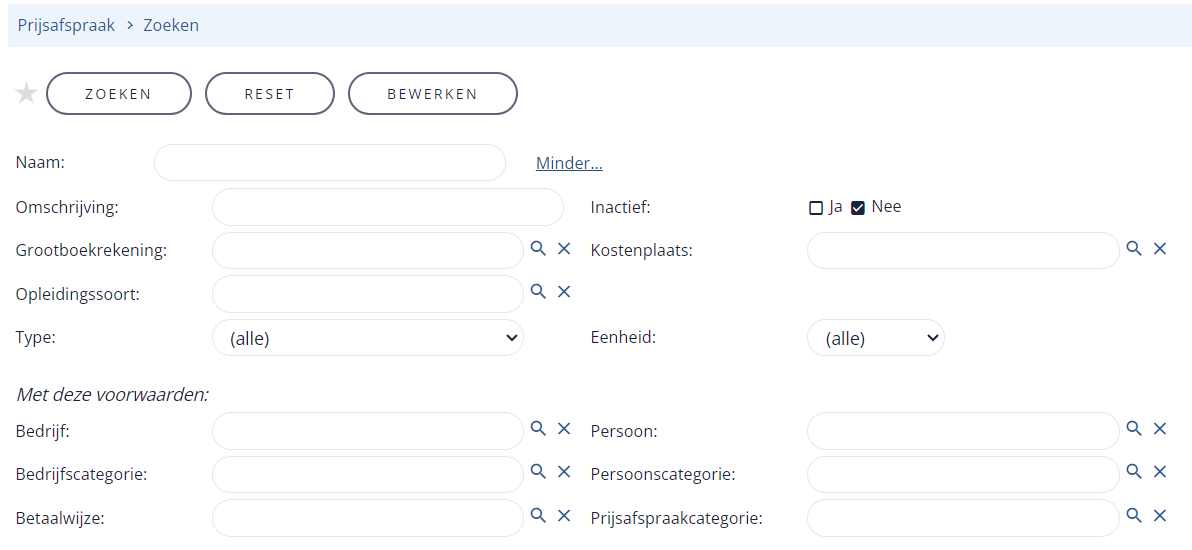
Task: Clear the Grootboekrekening field with X icon
Action: coord(564,249)
